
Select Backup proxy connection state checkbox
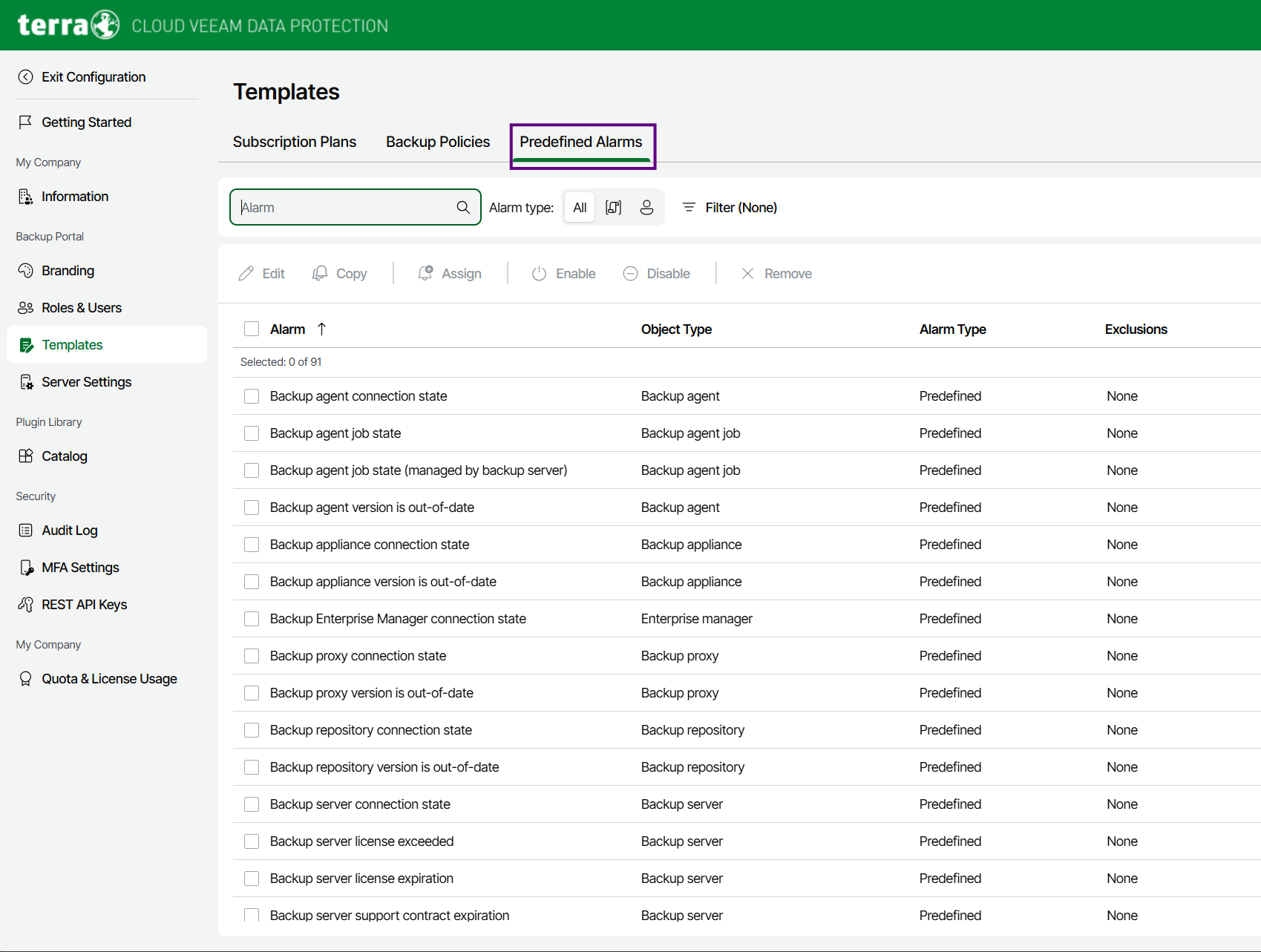tap(252, 656)
